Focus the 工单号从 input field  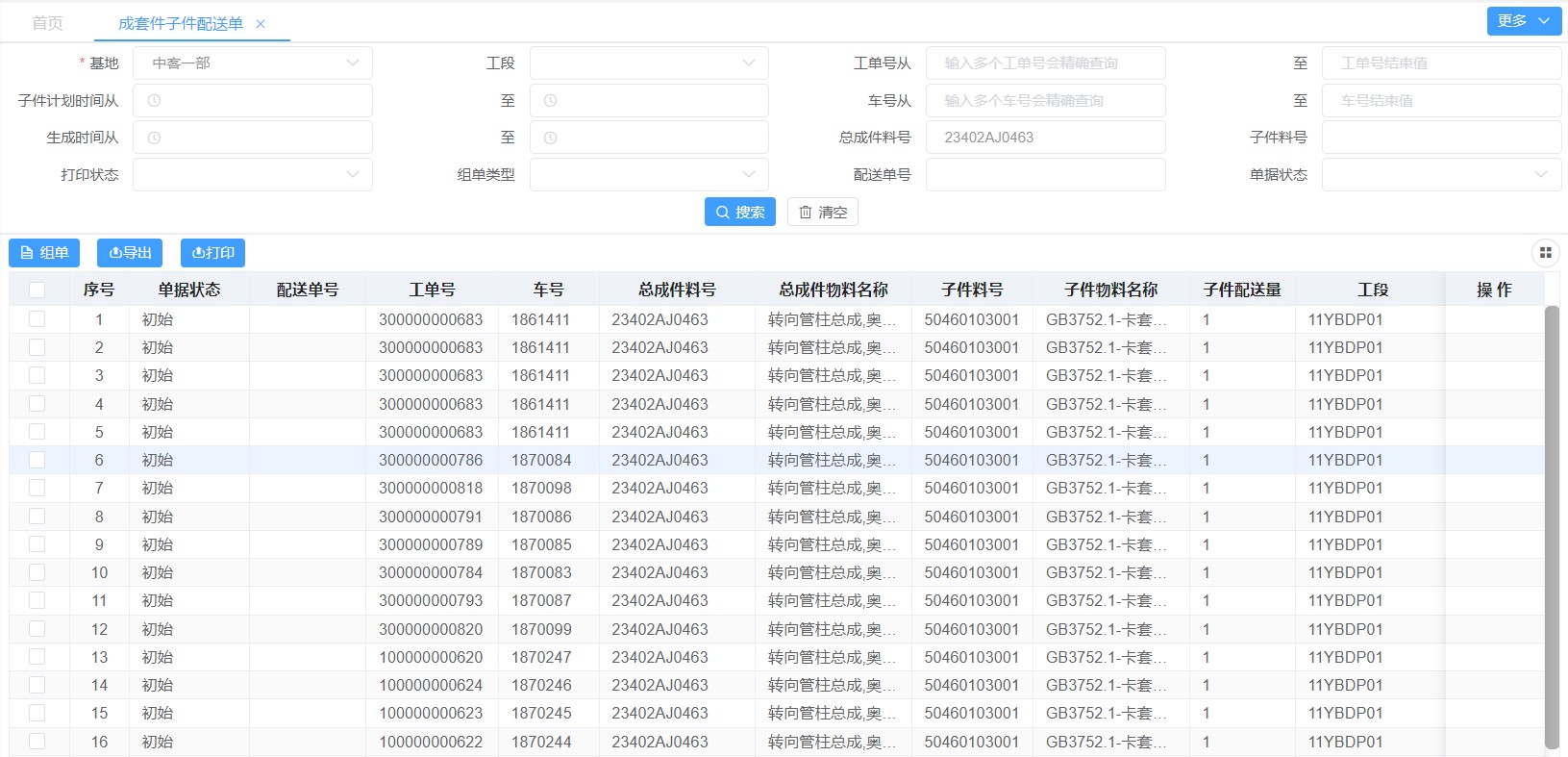pyautogui.click(x=1045, y=63)
